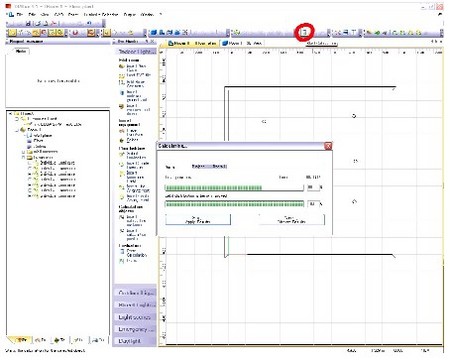The height and width of the screenshot is (364, 450).
Task: Select the Floor item in the project tree
Action: tap(38, 141)
